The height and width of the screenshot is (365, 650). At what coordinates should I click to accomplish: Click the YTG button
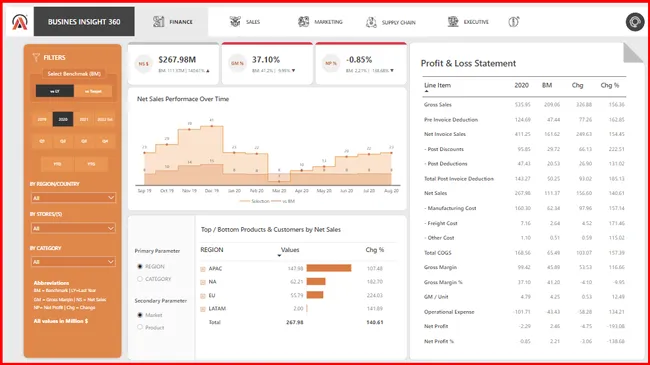pos(92,164)
